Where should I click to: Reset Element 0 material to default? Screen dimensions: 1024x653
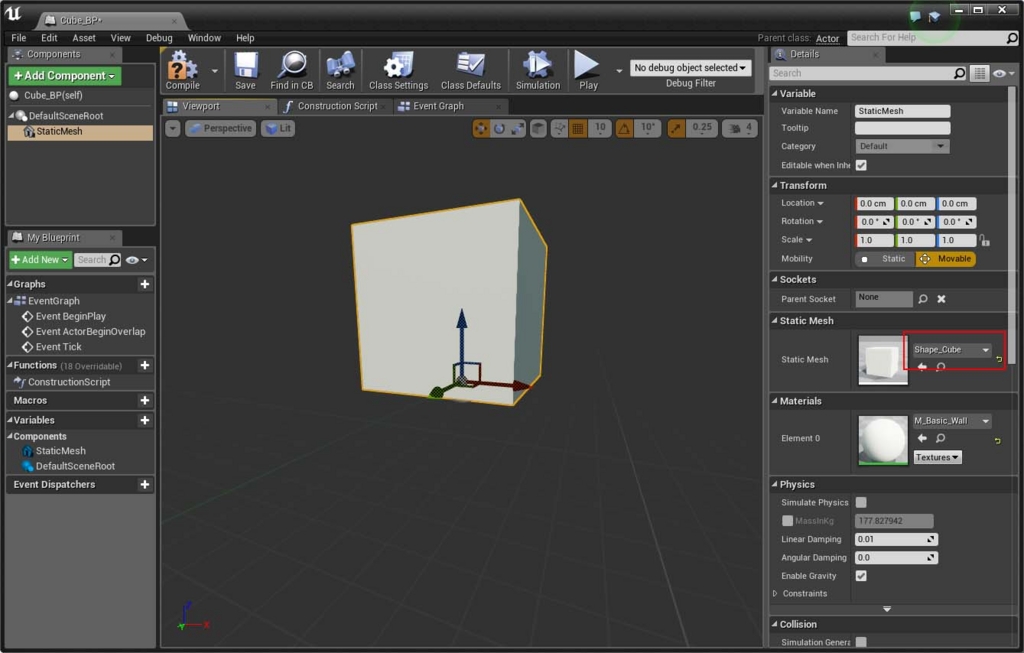tap(997, 441)
